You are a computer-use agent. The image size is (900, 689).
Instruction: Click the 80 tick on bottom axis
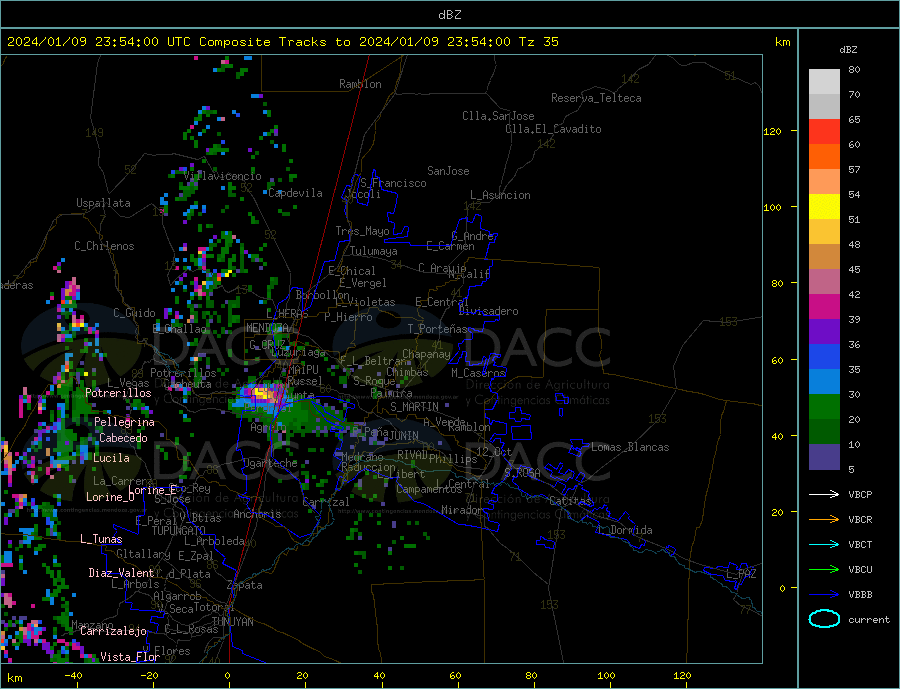(531, 676)
